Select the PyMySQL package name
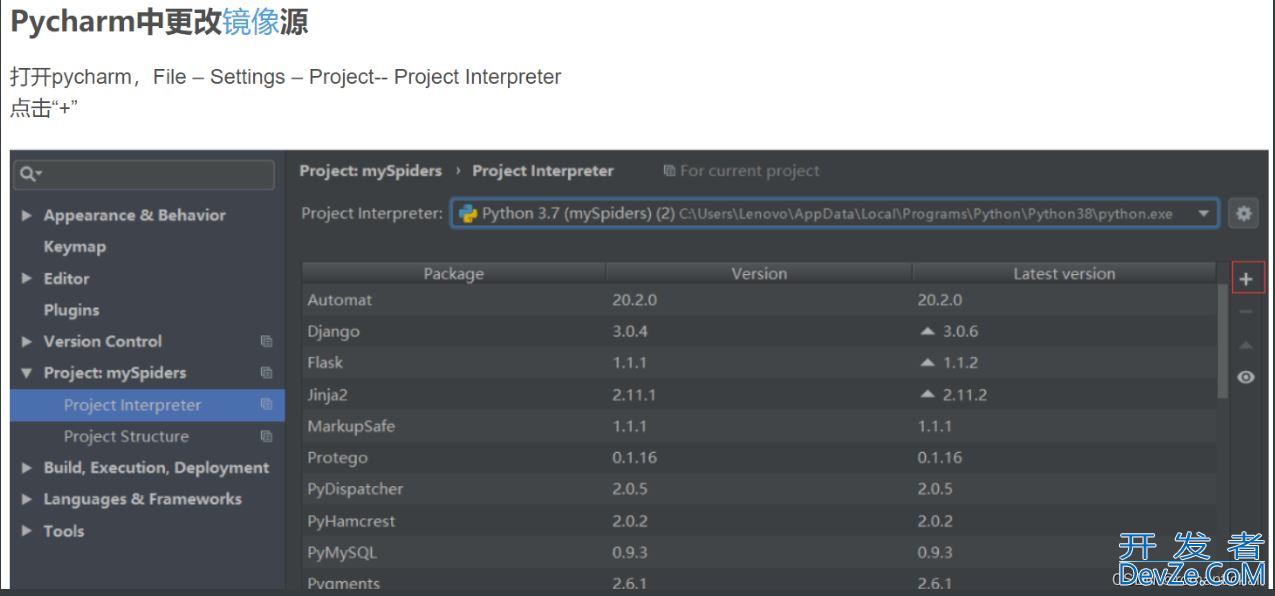The height and width of the screenshot is (596, 1275). coord(342,552)
